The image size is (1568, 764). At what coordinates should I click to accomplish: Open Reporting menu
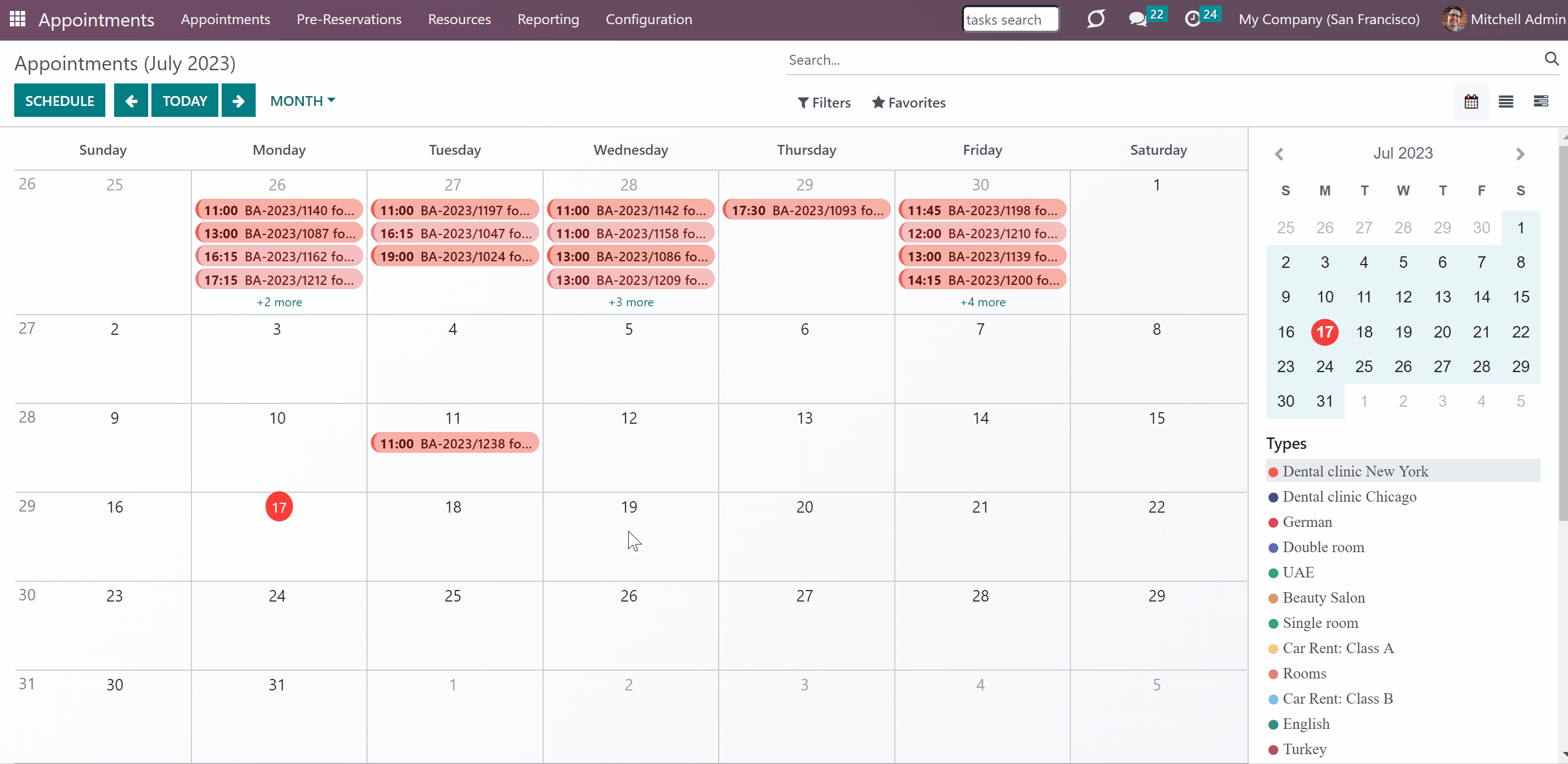tap(548, 19)
